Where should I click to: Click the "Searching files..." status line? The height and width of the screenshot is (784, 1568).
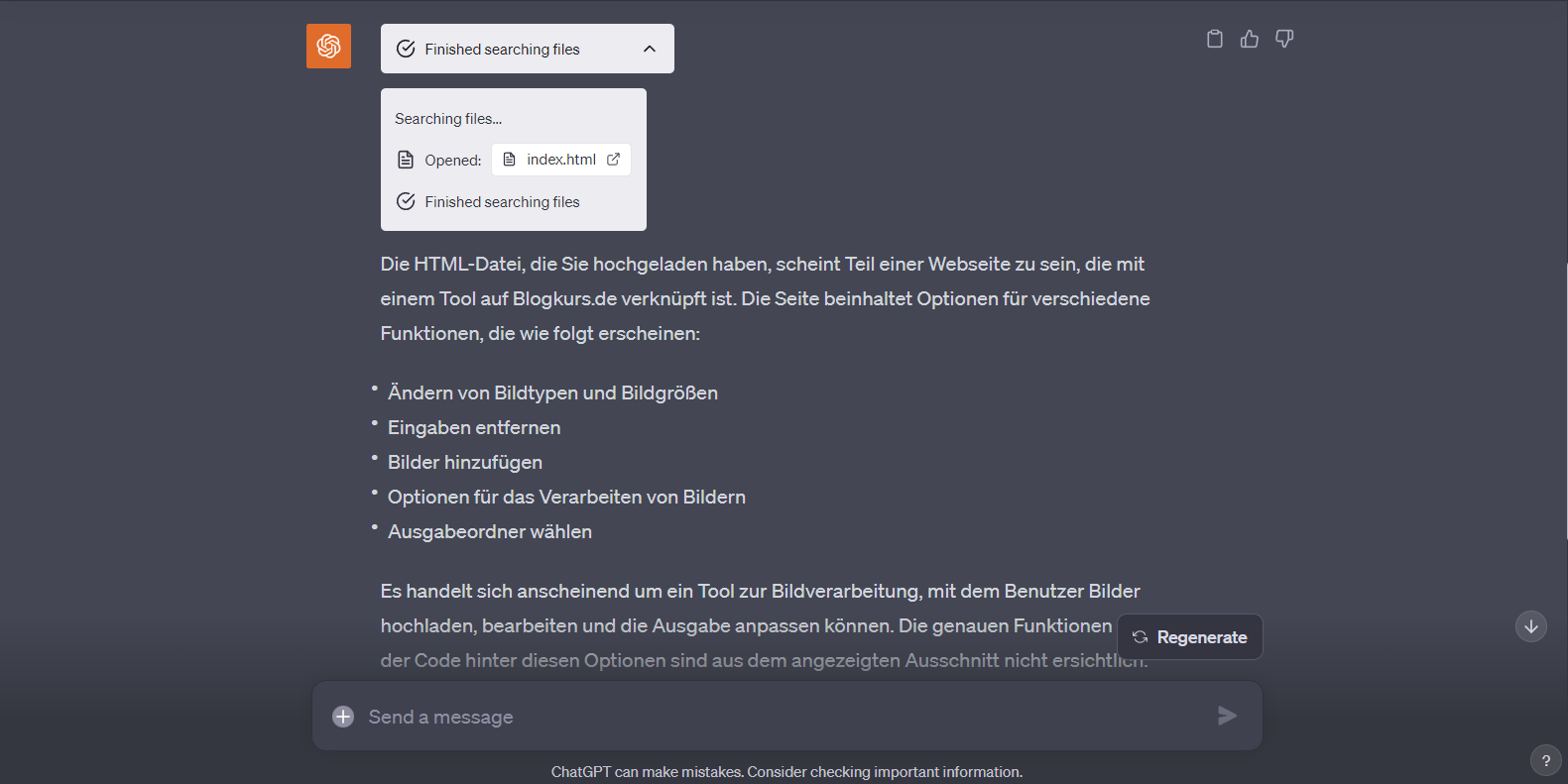pyautogui.click(x=448, y=119)
